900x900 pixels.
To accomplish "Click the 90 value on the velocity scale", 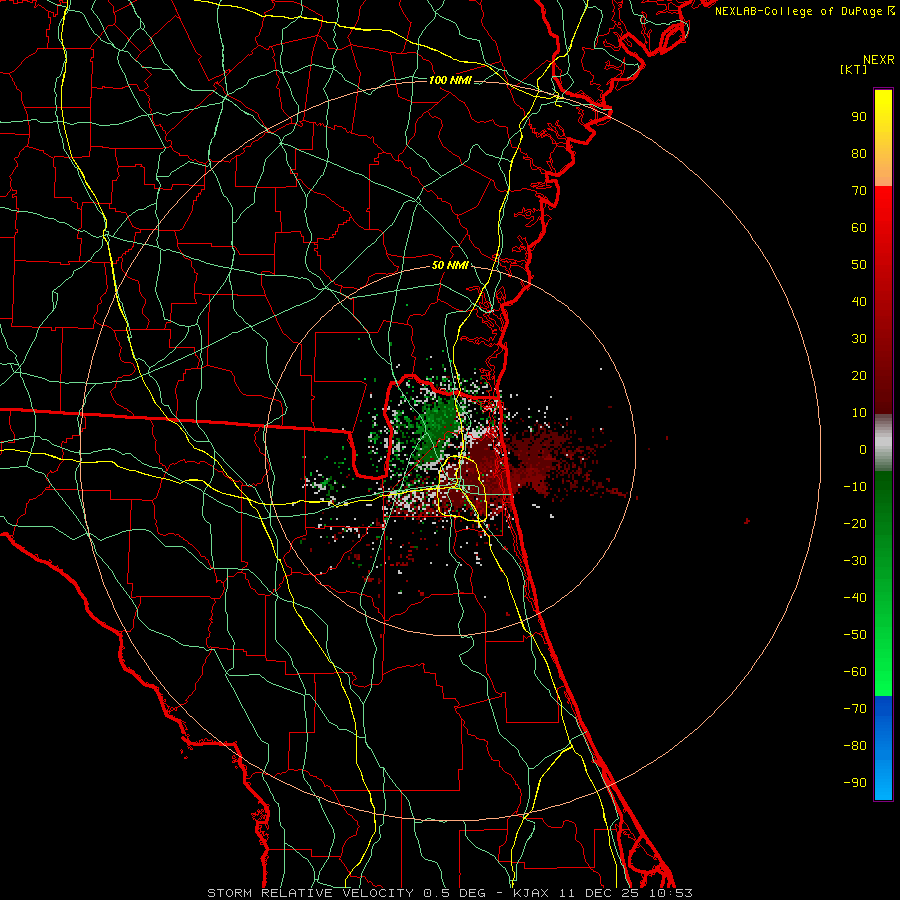I will (x=859, y=117).
